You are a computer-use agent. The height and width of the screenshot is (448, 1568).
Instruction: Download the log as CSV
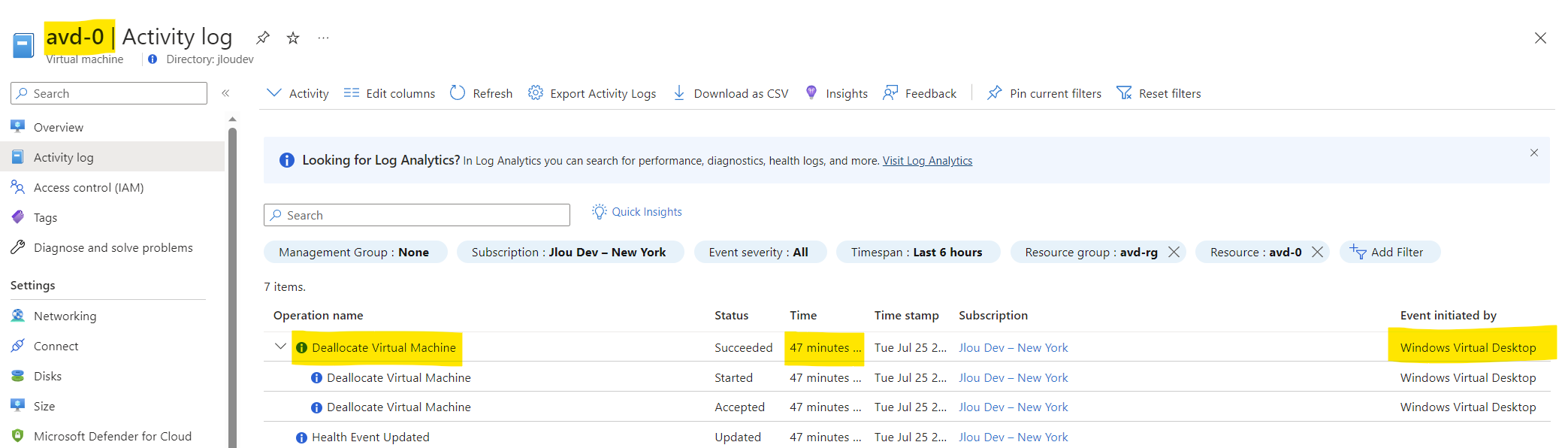click(x=730, y=93)
